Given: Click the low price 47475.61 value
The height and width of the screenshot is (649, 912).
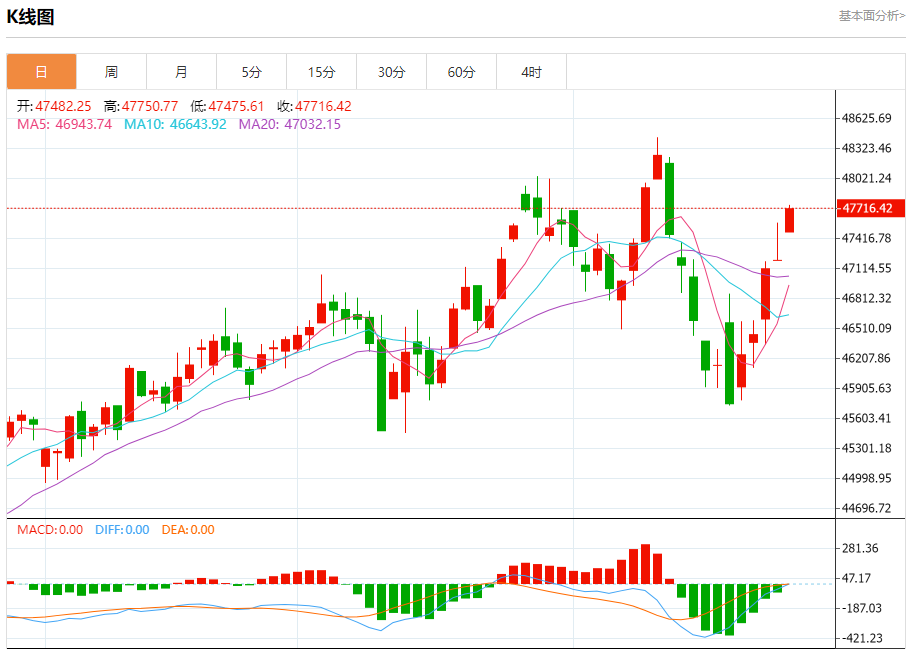Looking at the screenshot, I should pyautogui.click(x=236, y=106).
